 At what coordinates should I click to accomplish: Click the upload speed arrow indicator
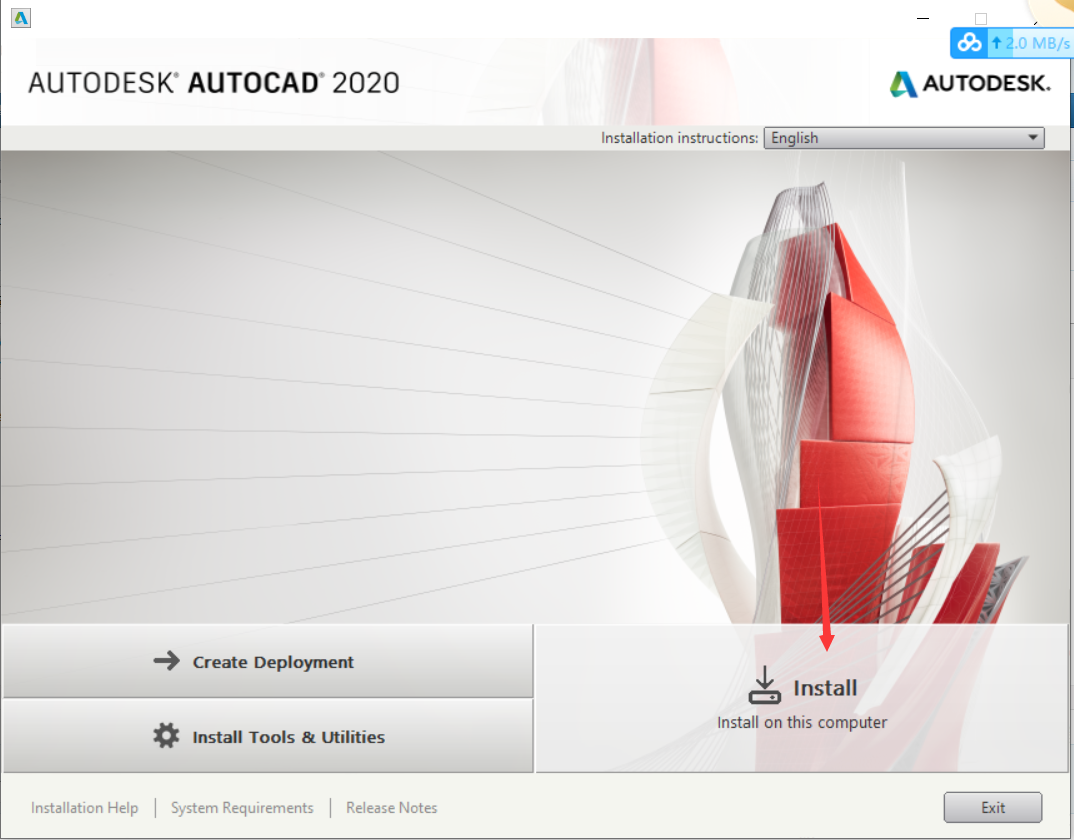(x=996, y=43)
